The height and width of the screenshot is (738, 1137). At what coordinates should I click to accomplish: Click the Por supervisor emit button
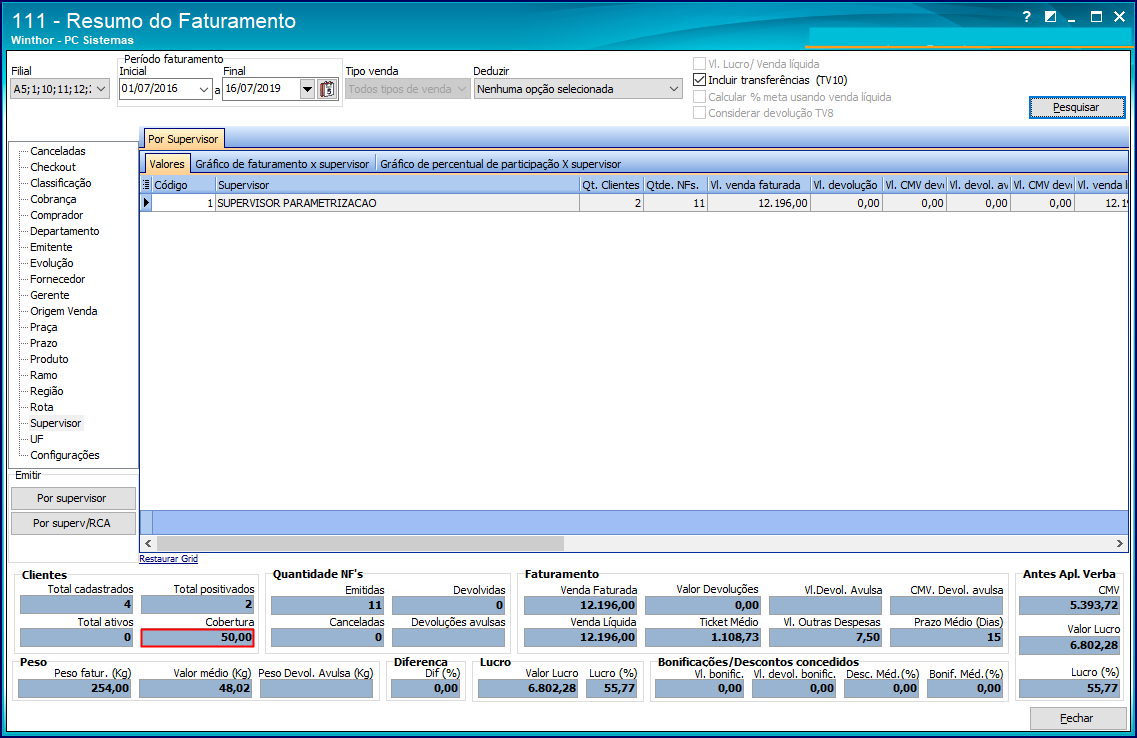coord(73,498)
